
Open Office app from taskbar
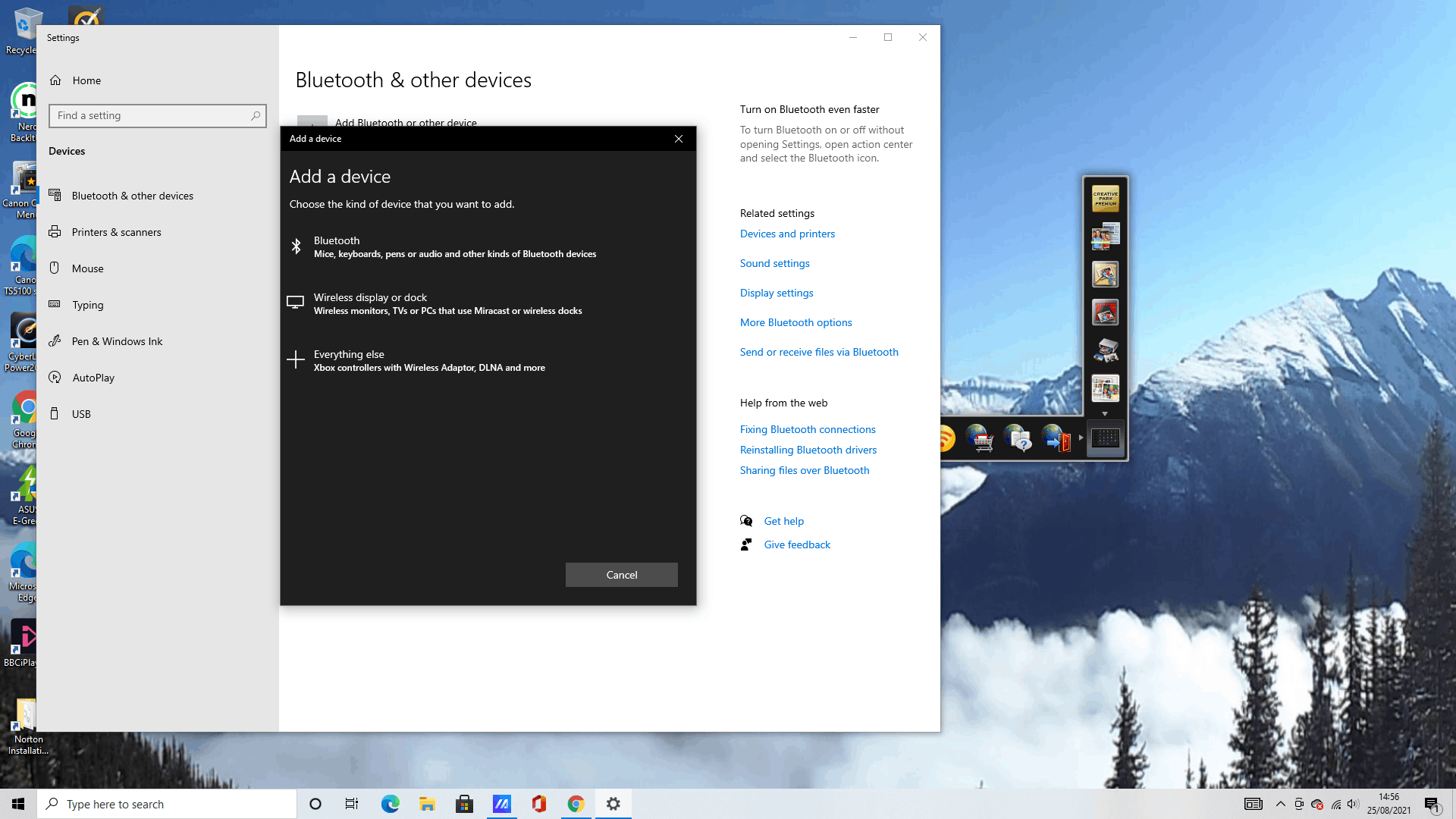(x=538, y=804)
